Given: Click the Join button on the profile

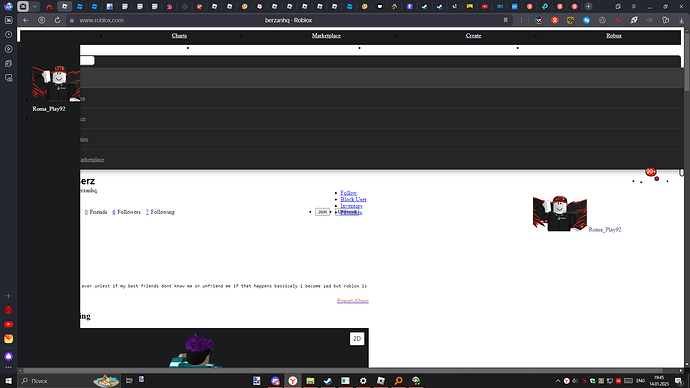Looking at the screenshot, I should [322, 212].
